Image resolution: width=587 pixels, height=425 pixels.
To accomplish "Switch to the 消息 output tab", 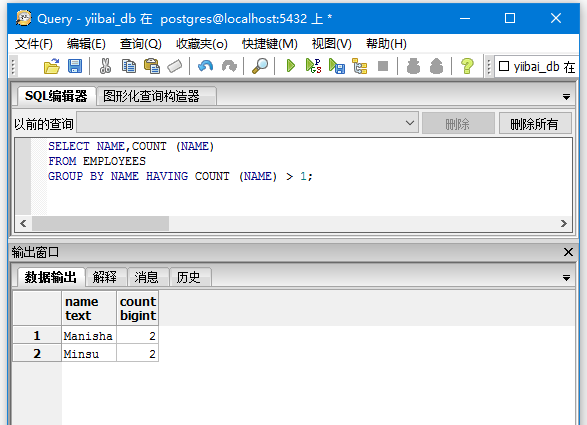I will tap(146, 277).
